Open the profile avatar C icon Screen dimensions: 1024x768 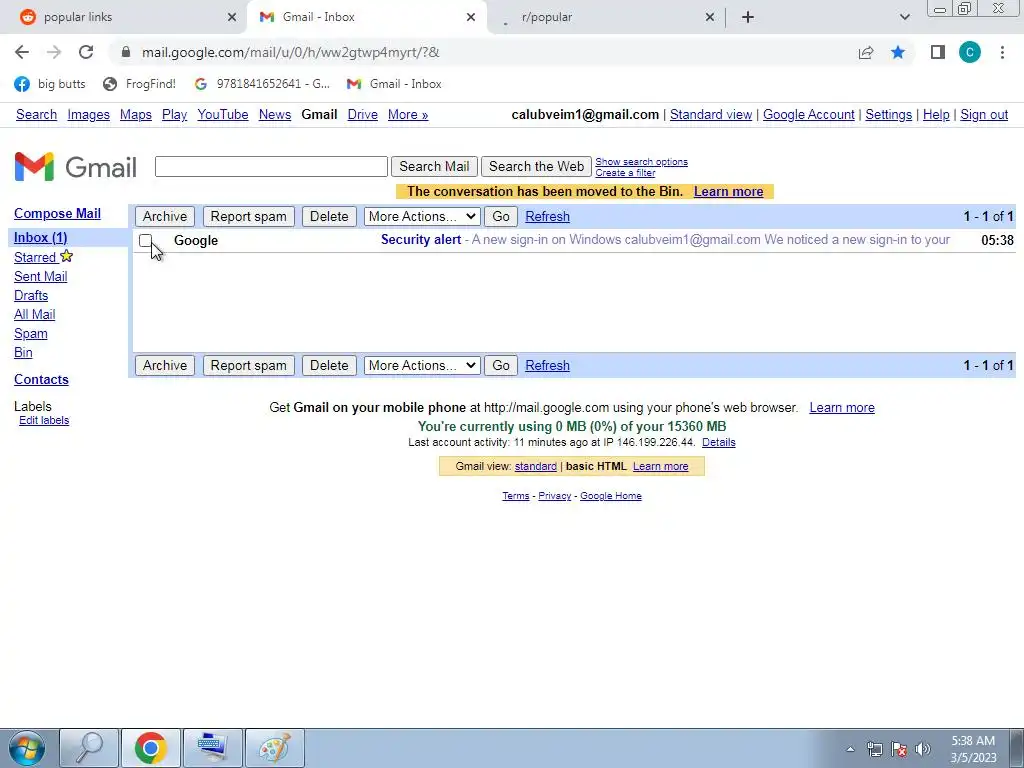pos(970,52)
